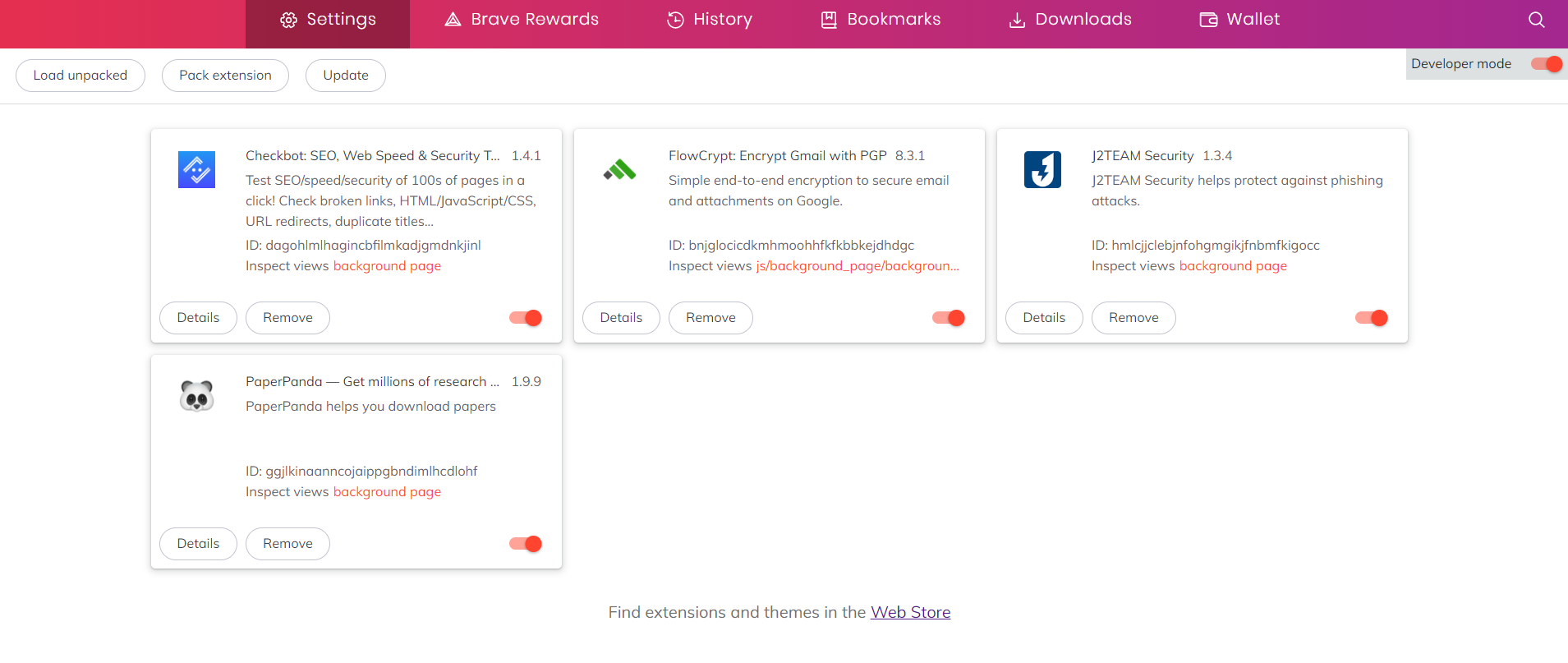The image size is (1568, 663).
Task: Click the PaperPanda panda icon
Action: tap(196, 396)
